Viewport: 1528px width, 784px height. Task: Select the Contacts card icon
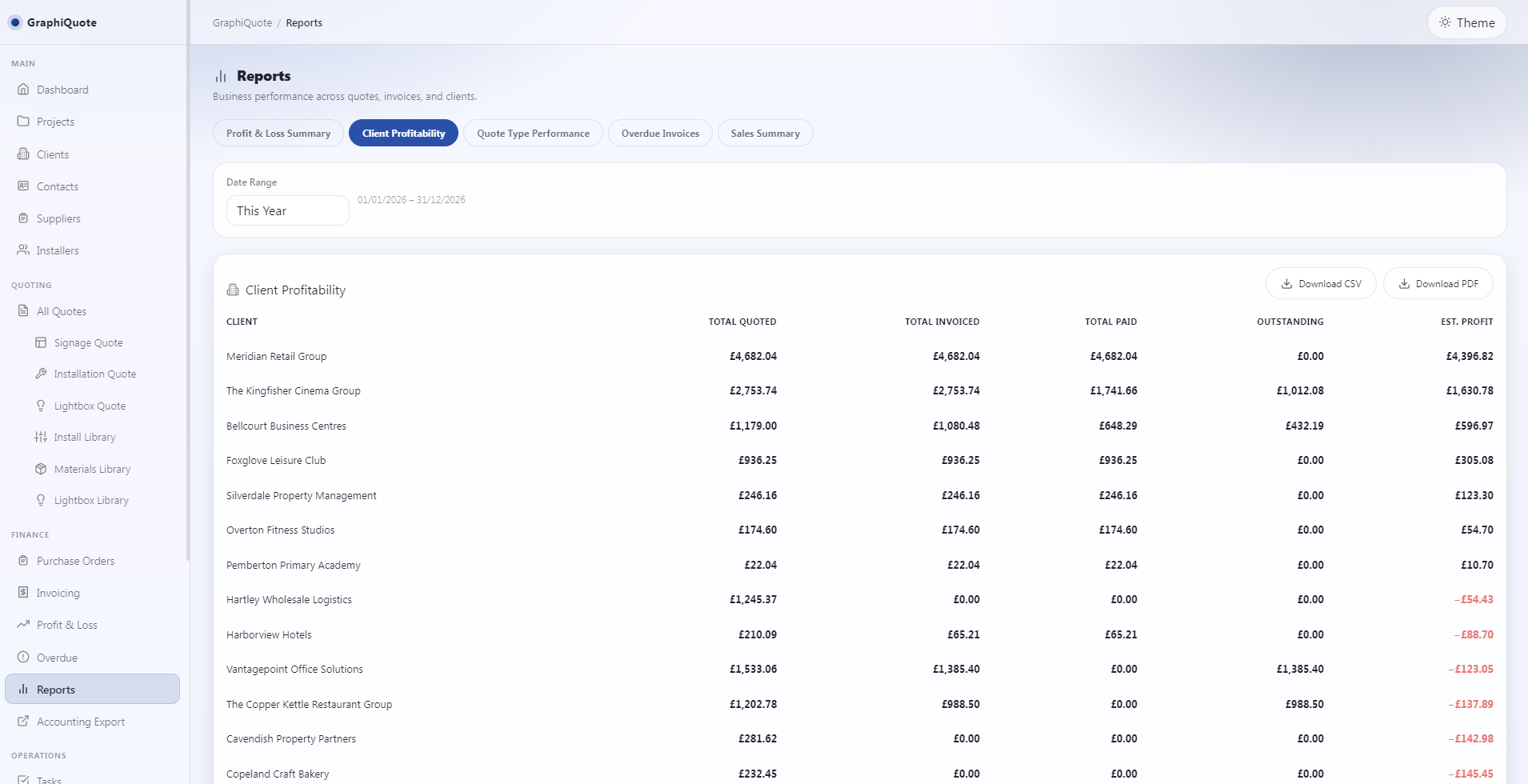click(23, 186)
